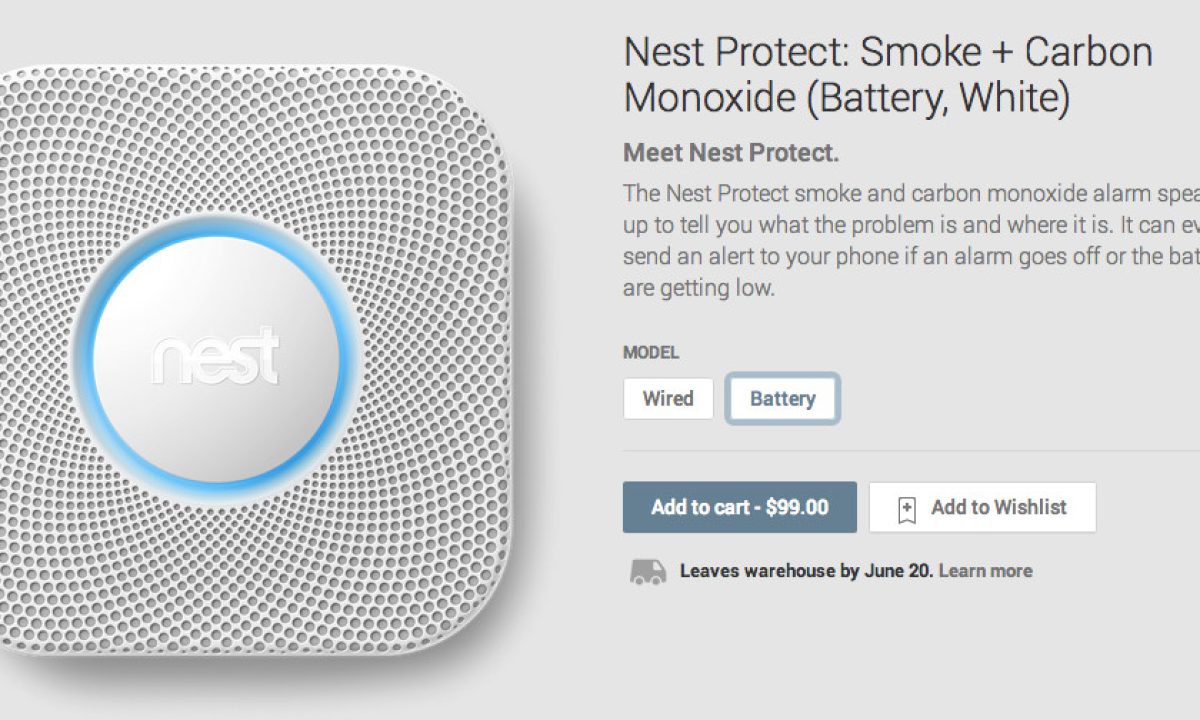Image resolution: width=1200 pixels, height=720 pixels.
Task: Click the delivery truck icon
Action: tap(648, 571)
